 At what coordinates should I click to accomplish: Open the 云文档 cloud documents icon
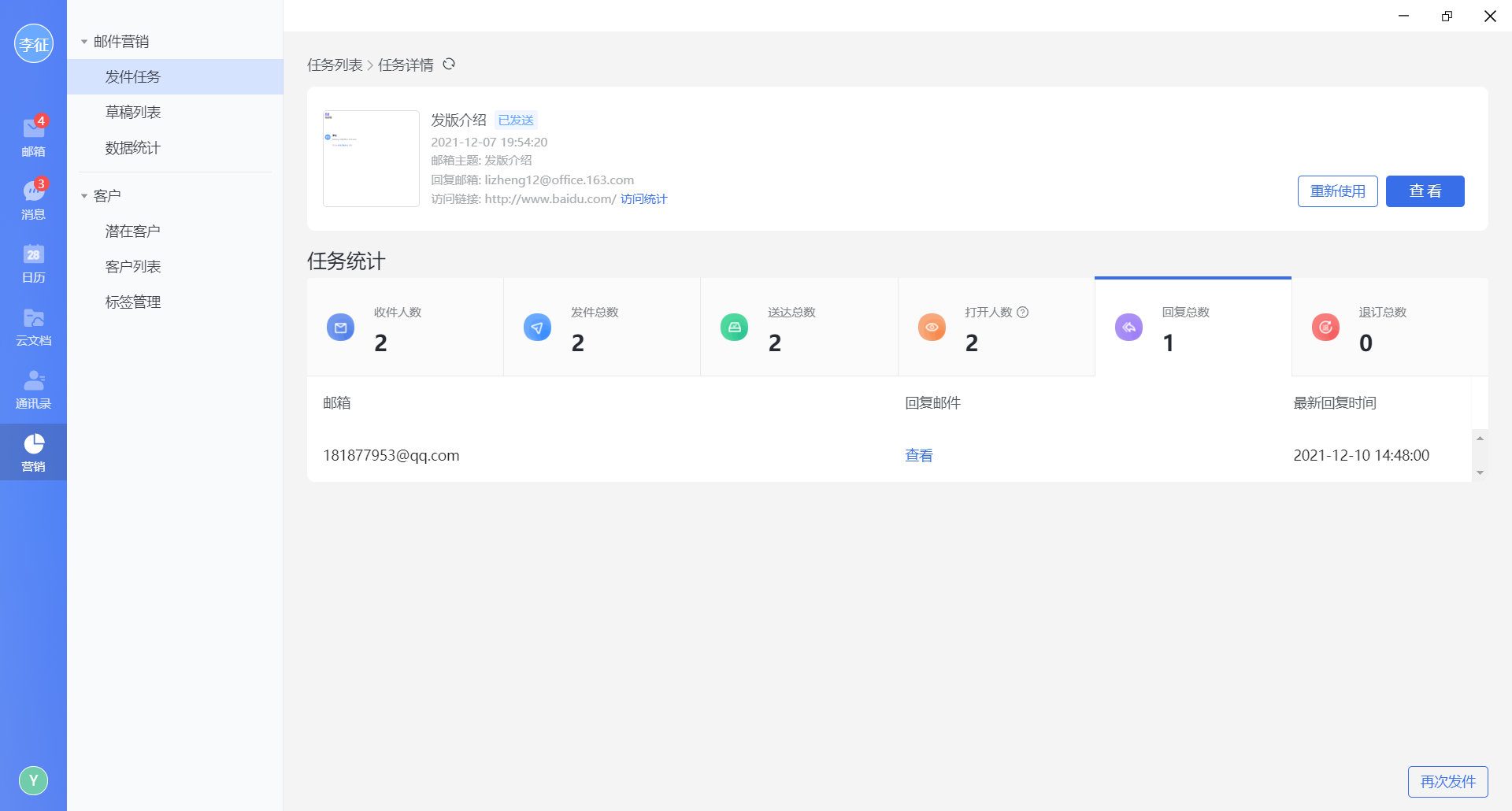33,325
